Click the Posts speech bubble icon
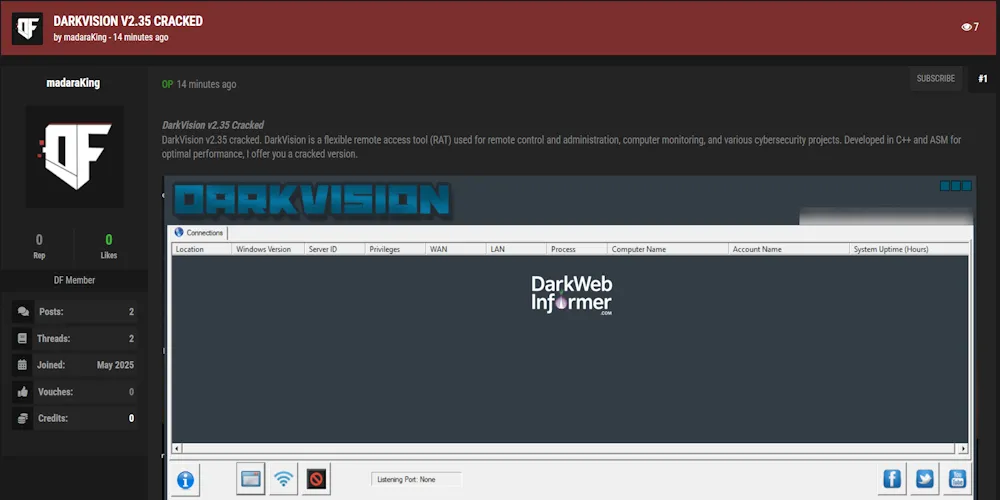 (23, 312)
